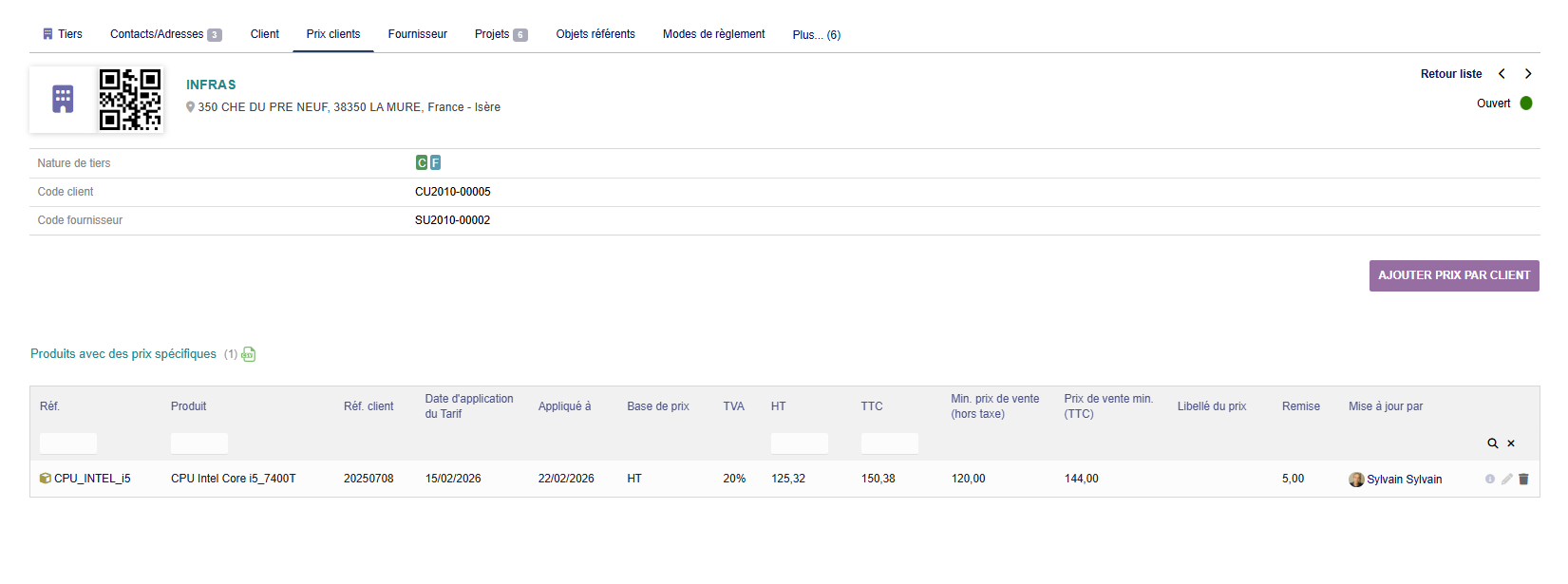Click the search magnifier icon in table filter row
Viewport: 1568px width, 584px height.
click(x=1492, y=443)
